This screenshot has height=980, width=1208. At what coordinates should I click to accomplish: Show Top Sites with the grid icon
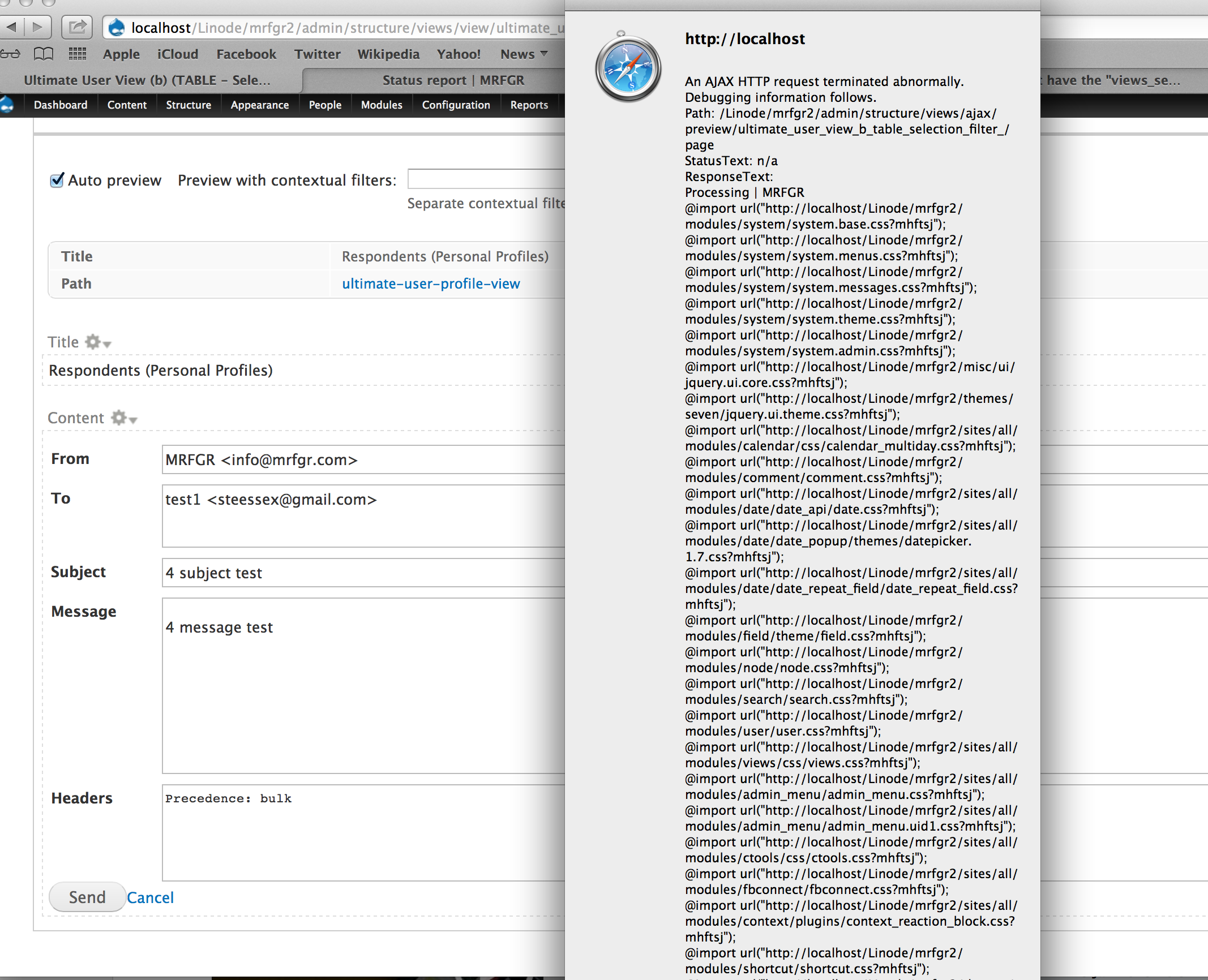click(x=77, y=54)
